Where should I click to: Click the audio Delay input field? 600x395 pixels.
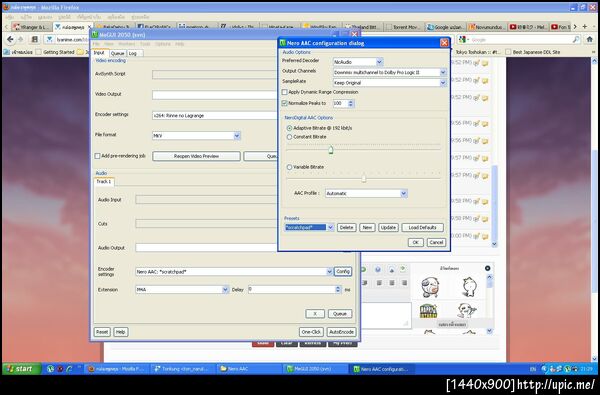point(292,289)
